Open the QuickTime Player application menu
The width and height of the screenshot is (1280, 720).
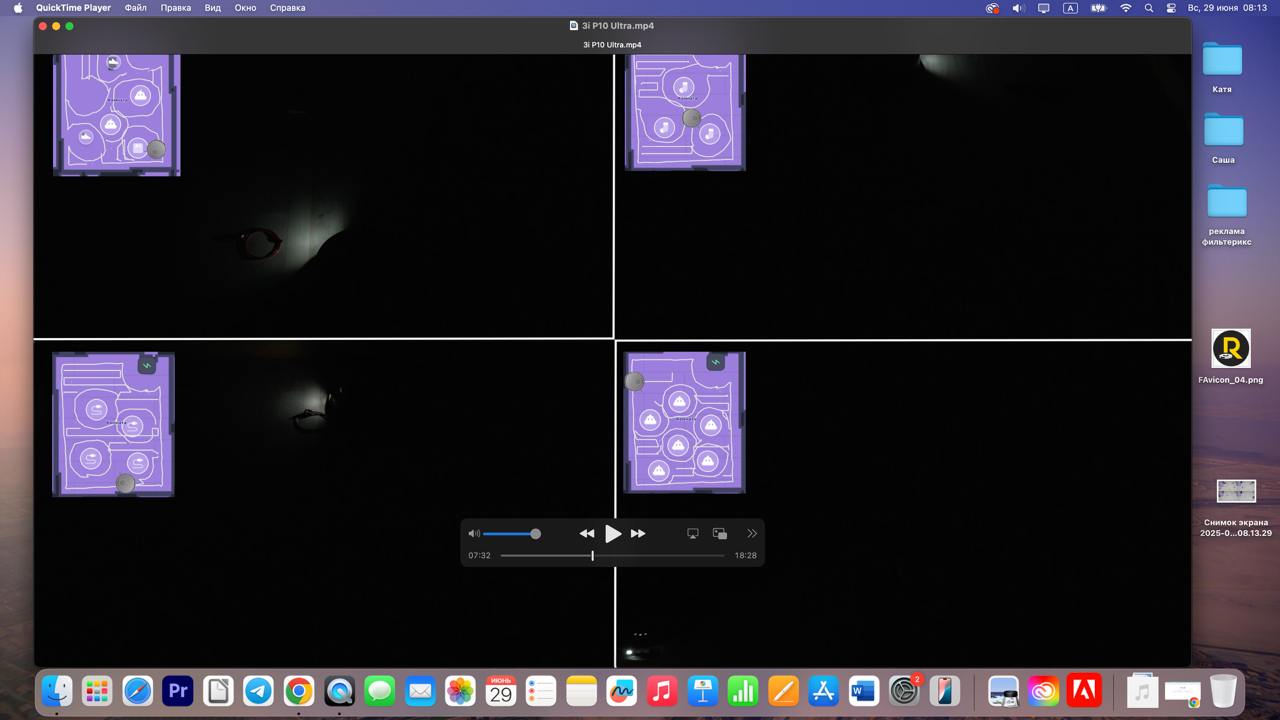click(73, 8)
